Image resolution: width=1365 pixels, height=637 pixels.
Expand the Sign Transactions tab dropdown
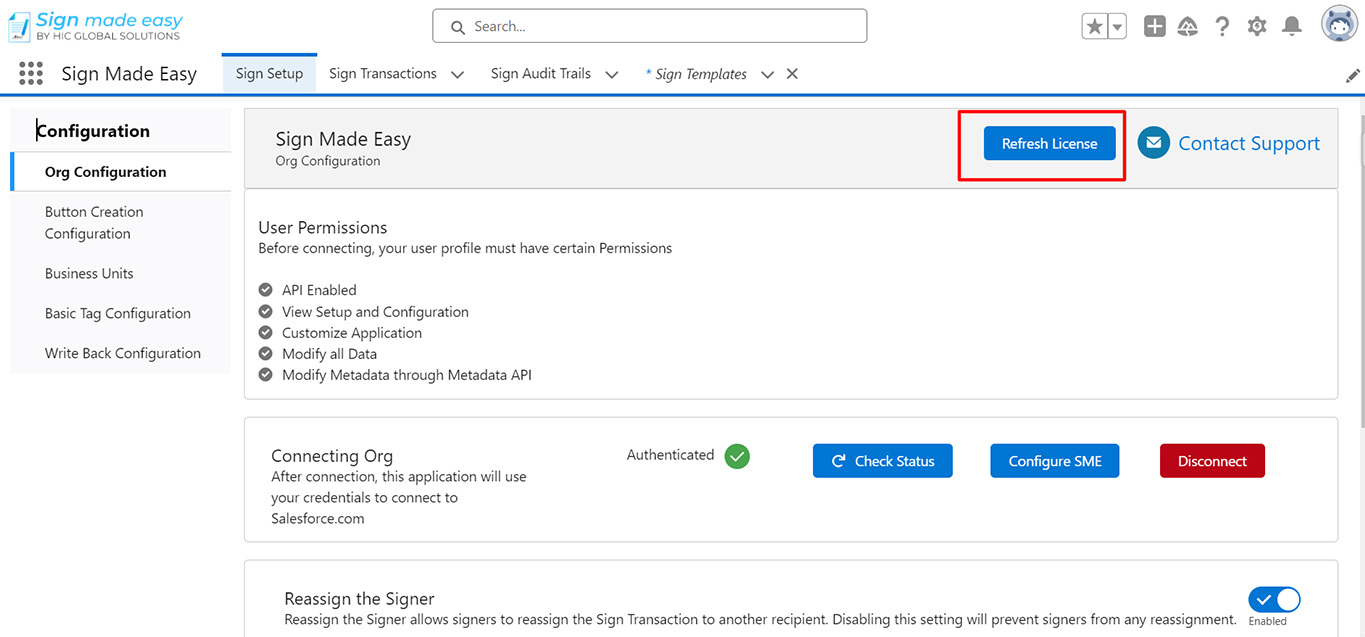click(457, 74)
